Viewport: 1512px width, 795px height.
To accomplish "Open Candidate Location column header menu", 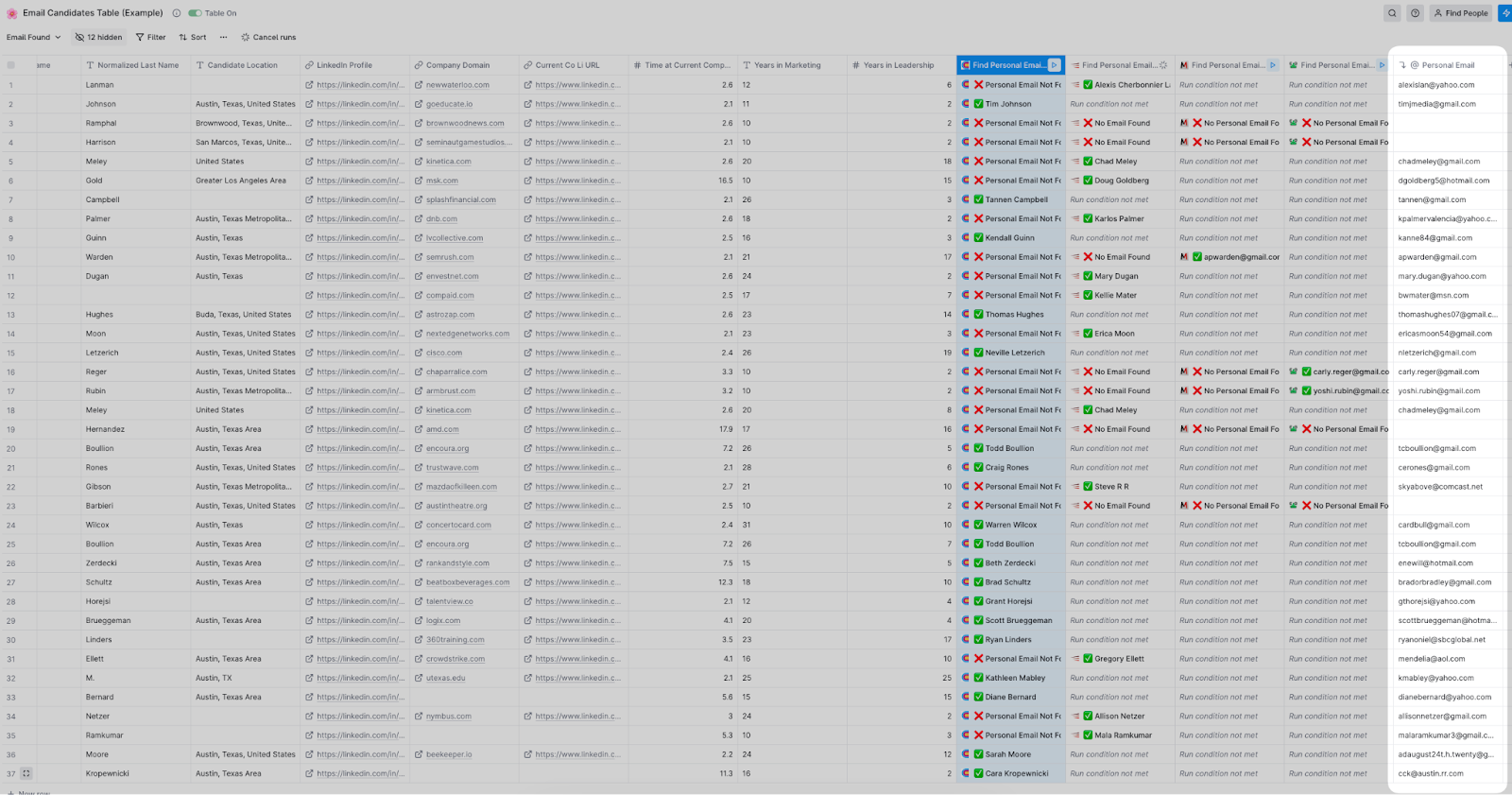I will pyautogui.click(x=245, y=65).
